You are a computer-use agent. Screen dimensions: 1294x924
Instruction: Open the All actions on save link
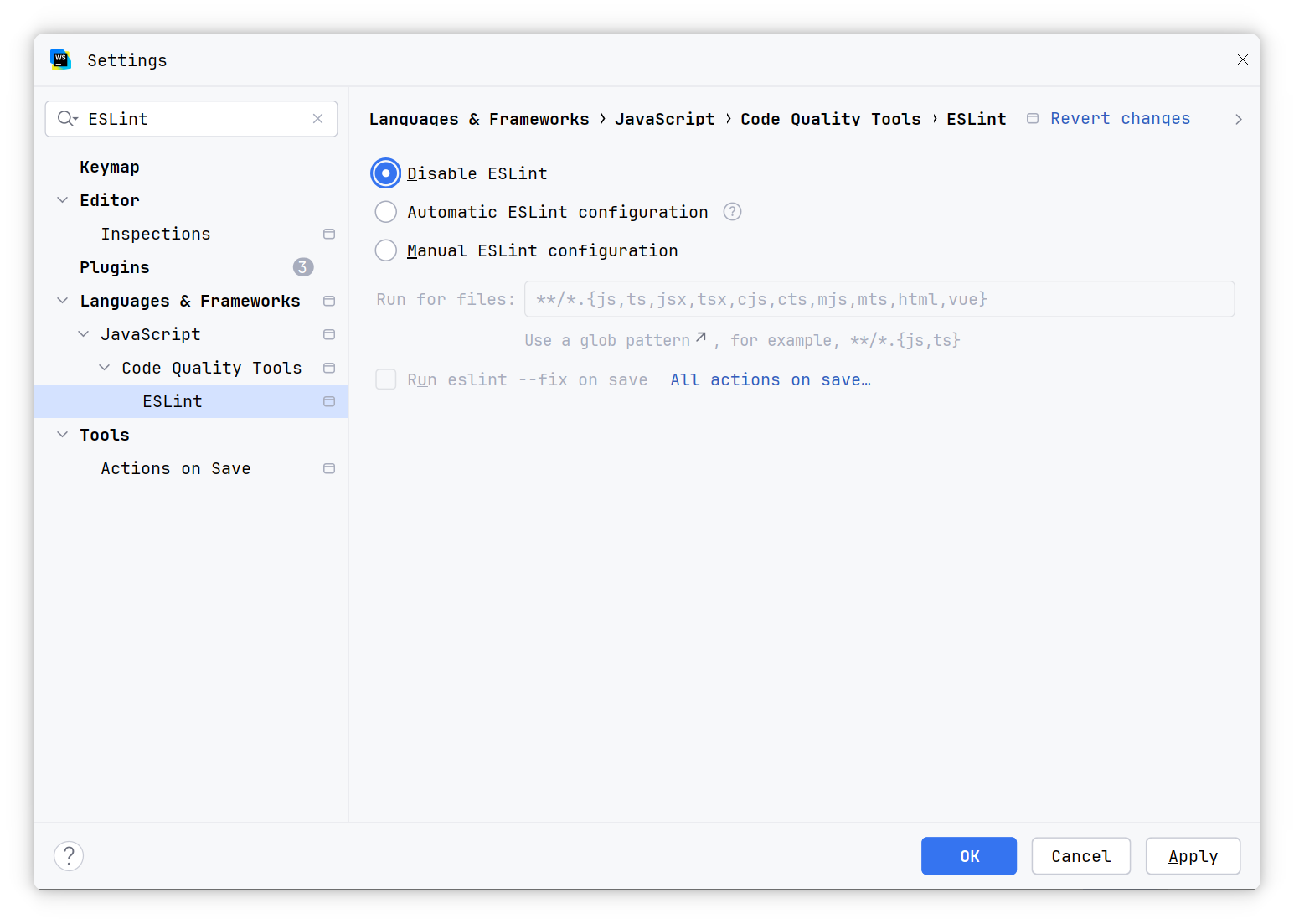pos(771,379)
